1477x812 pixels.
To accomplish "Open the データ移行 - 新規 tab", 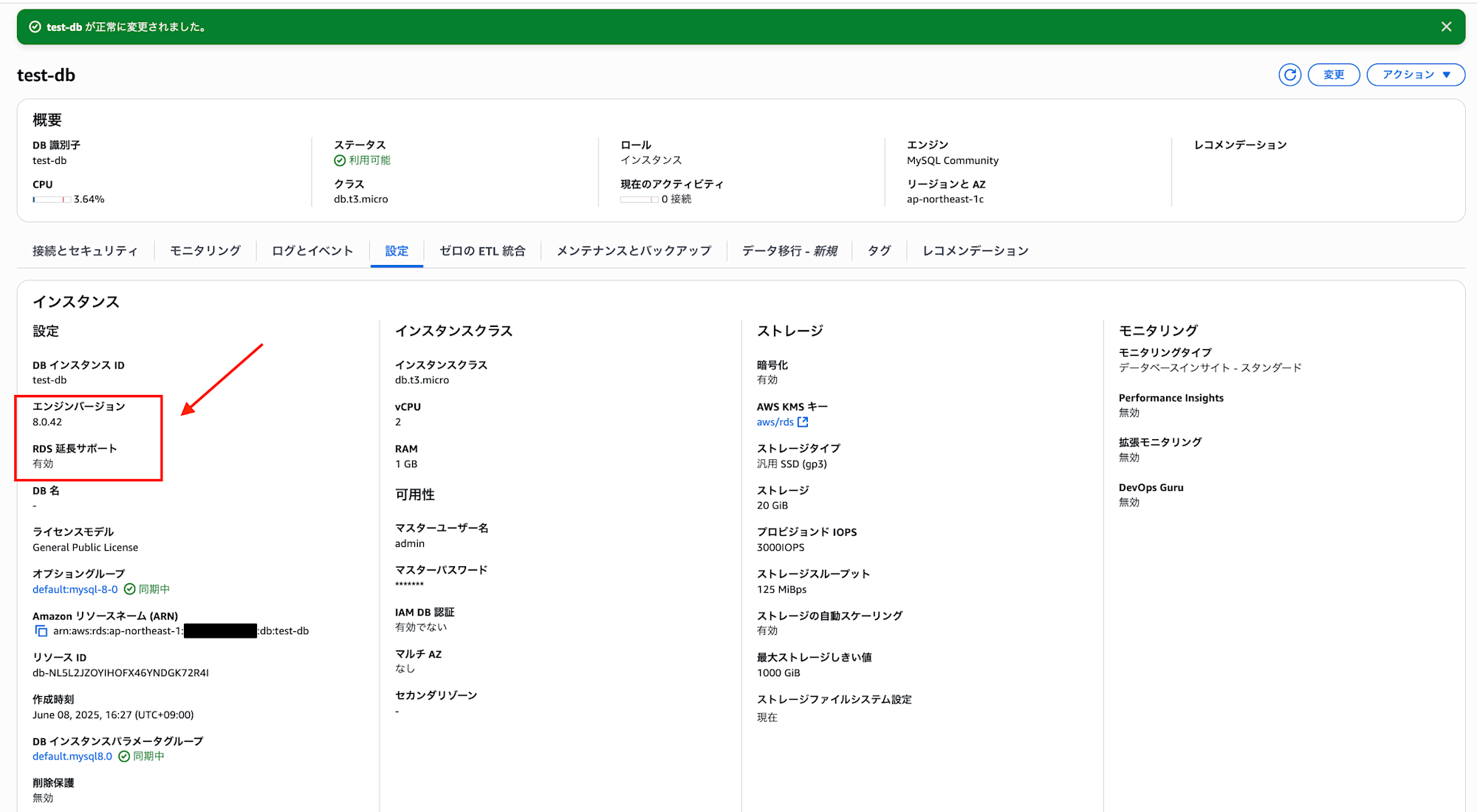I will 789,251.
